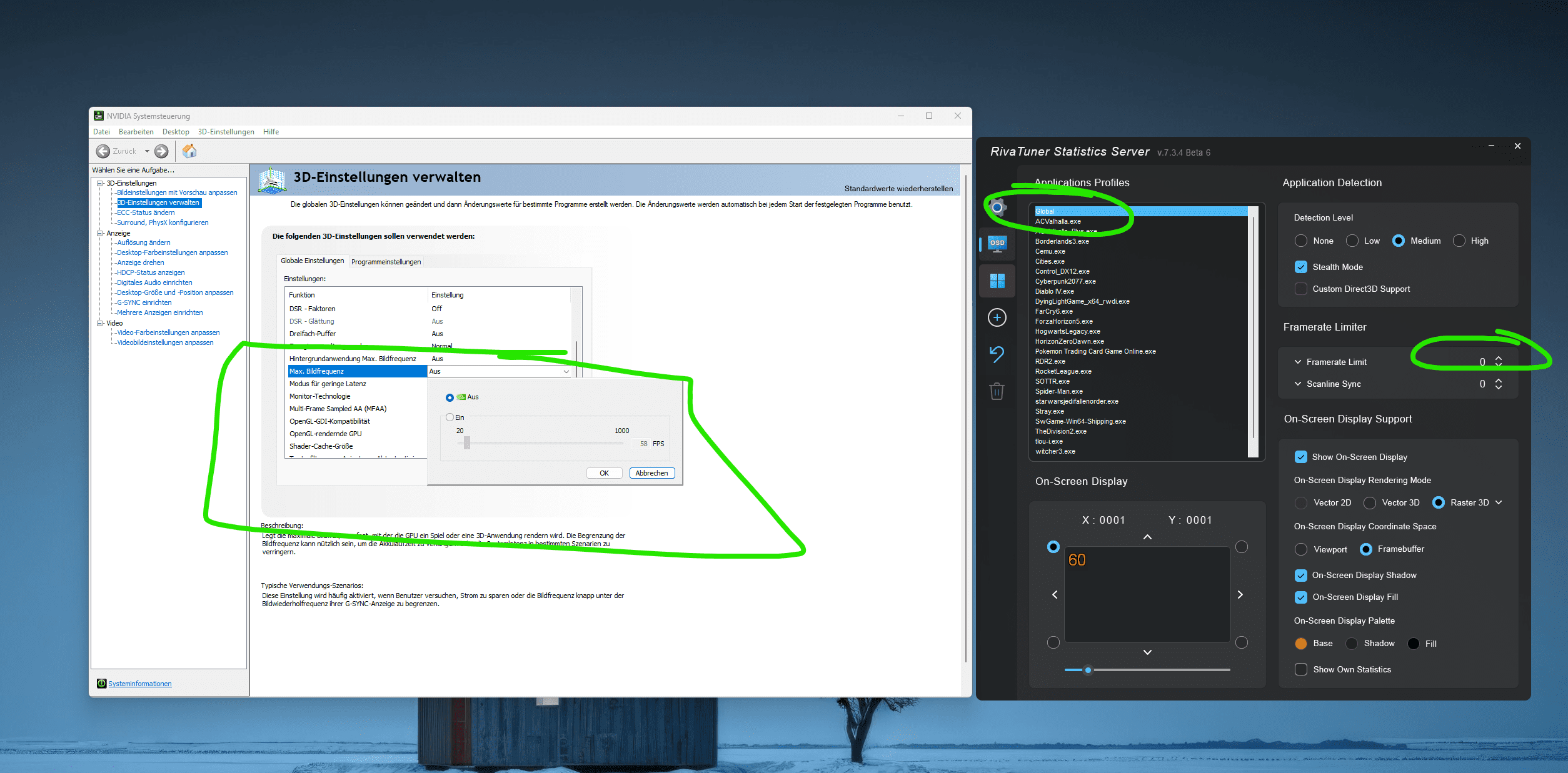This screenshot has height=773, width=1568.
Task: Open the Desktop menu
Action: 176,132
